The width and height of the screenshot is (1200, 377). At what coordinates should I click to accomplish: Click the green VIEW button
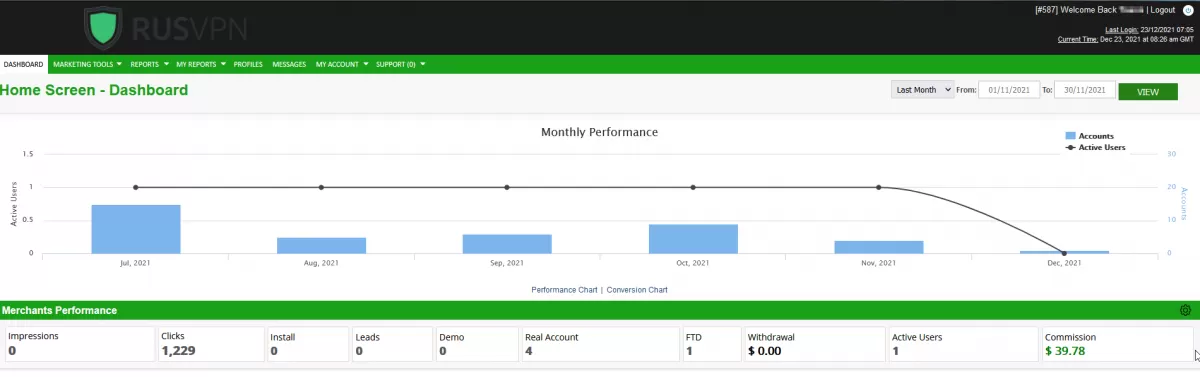point(1148,91)
